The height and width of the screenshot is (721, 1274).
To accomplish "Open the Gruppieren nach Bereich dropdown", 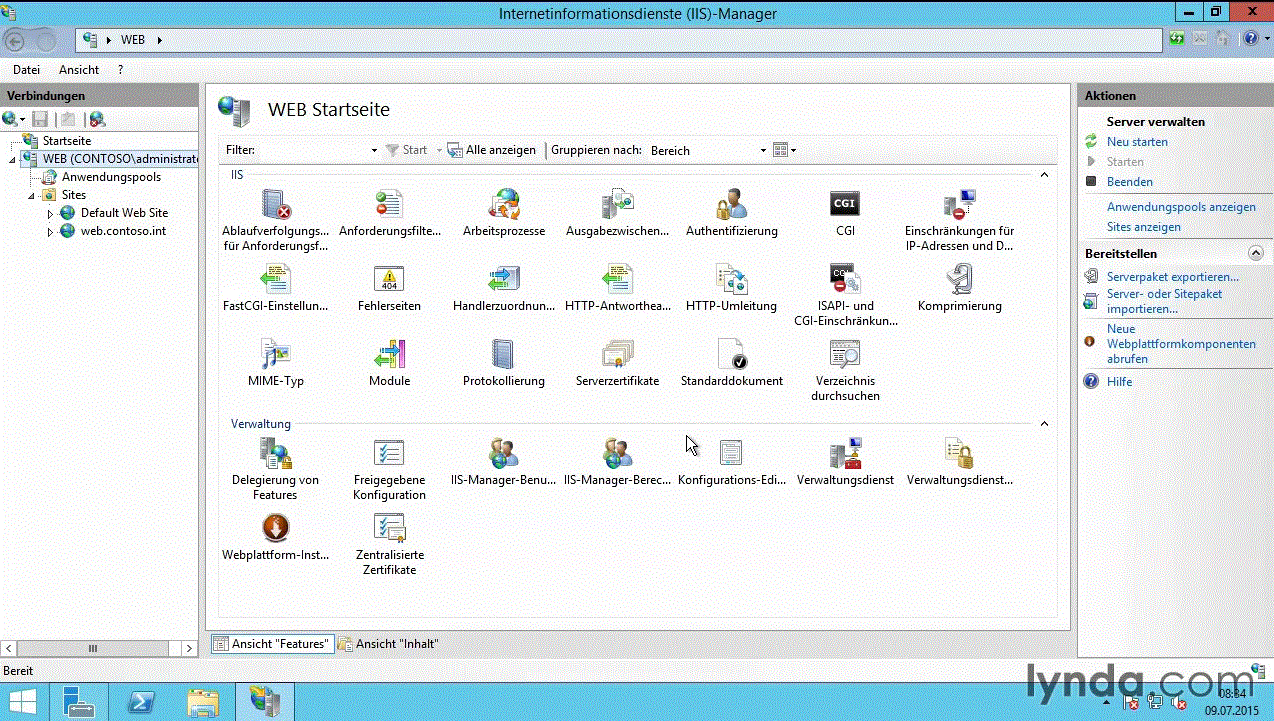I will (708, 151).
